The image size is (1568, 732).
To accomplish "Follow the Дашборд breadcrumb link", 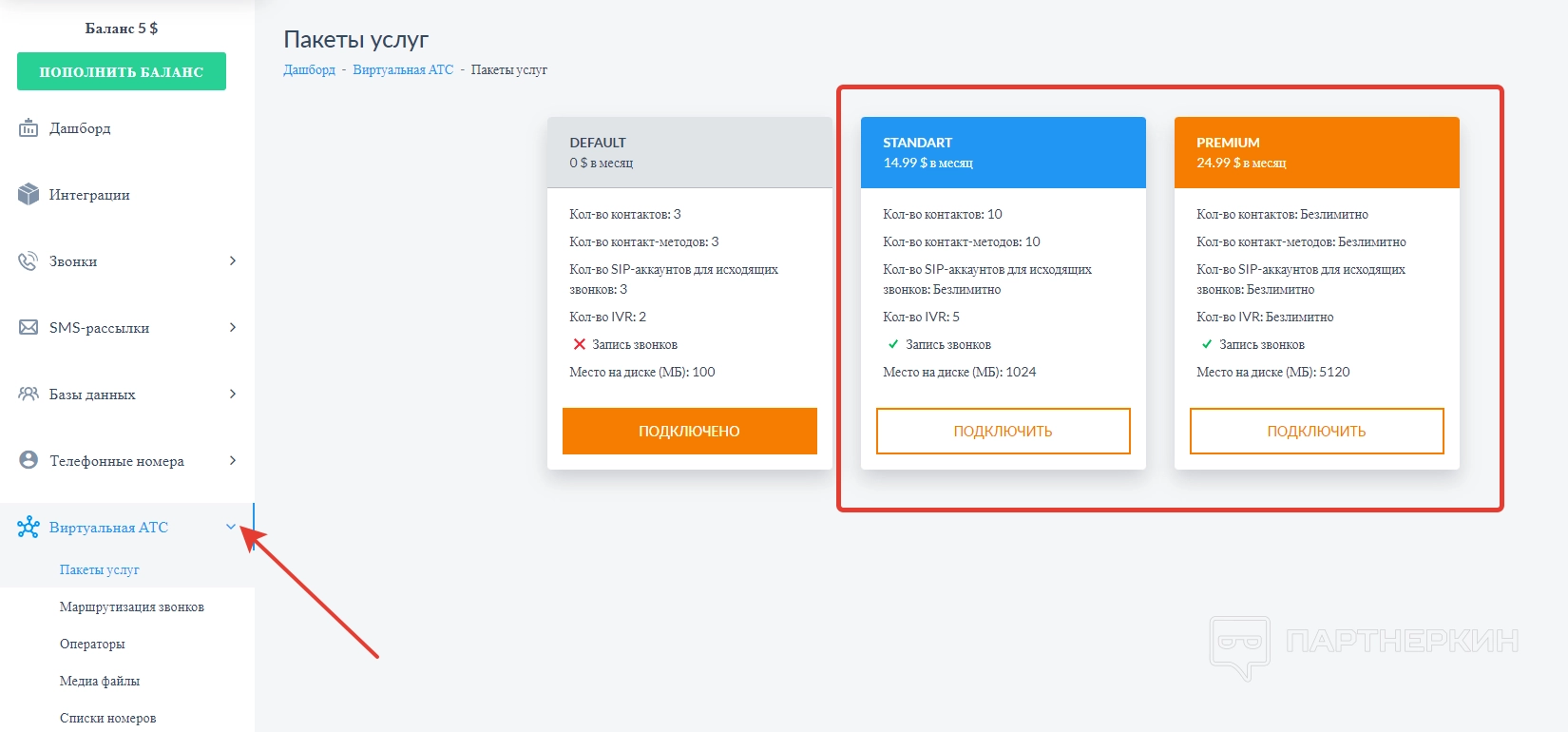I will pos(309,69).
